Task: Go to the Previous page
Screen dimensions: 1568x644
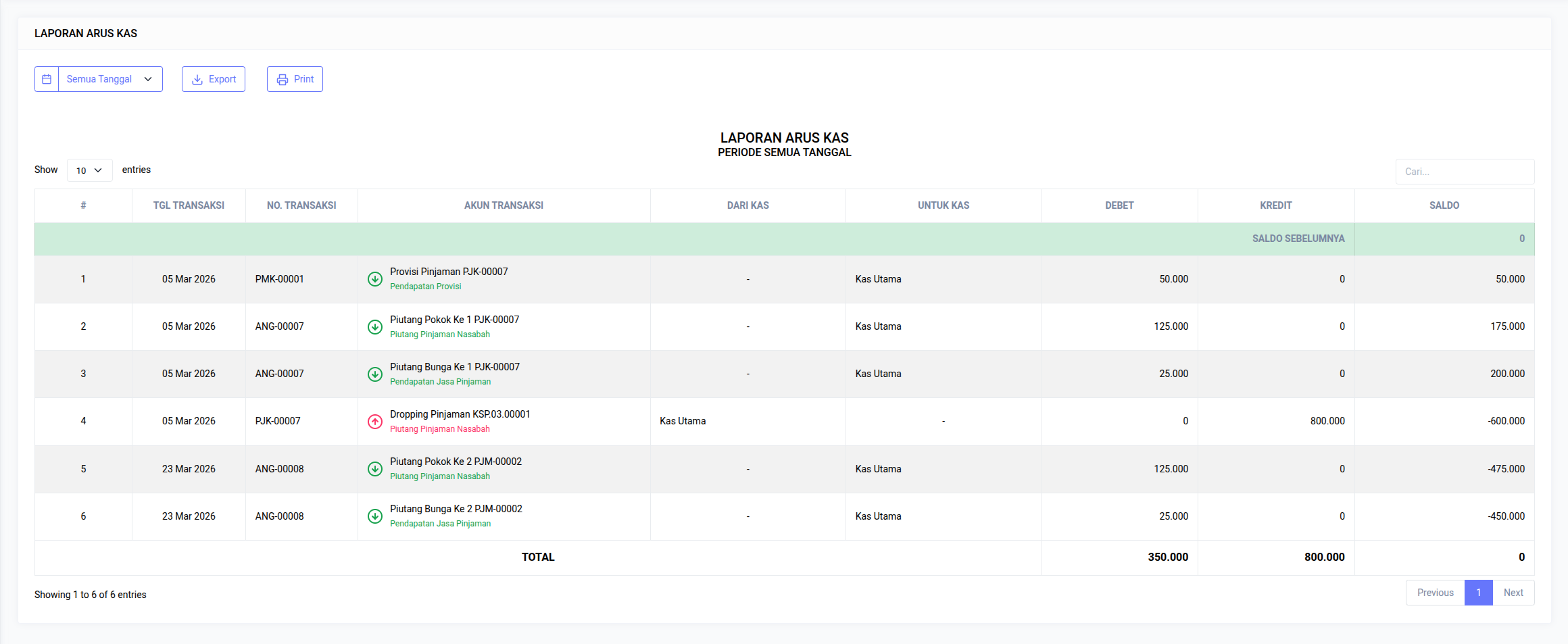Action: [x=1435, y=593]
